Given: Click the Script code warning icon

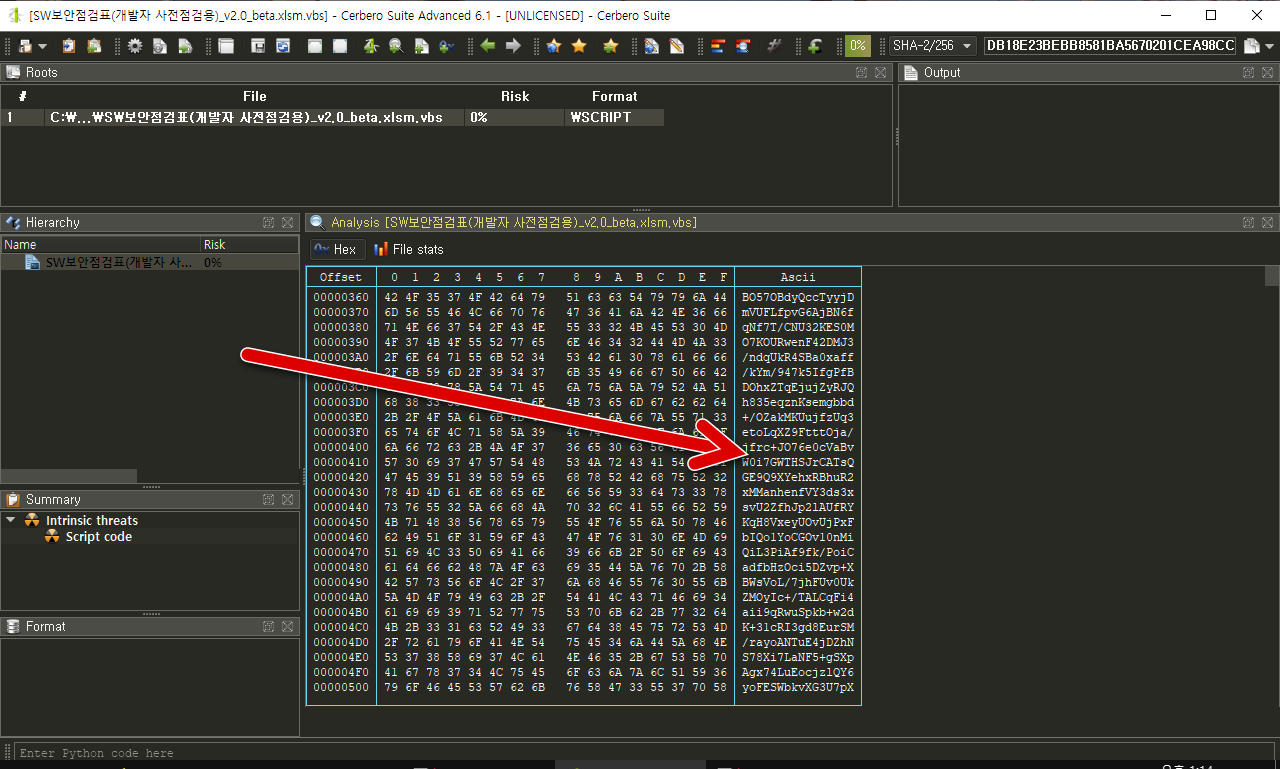Looking at the screenshot, I should [52, 537].
